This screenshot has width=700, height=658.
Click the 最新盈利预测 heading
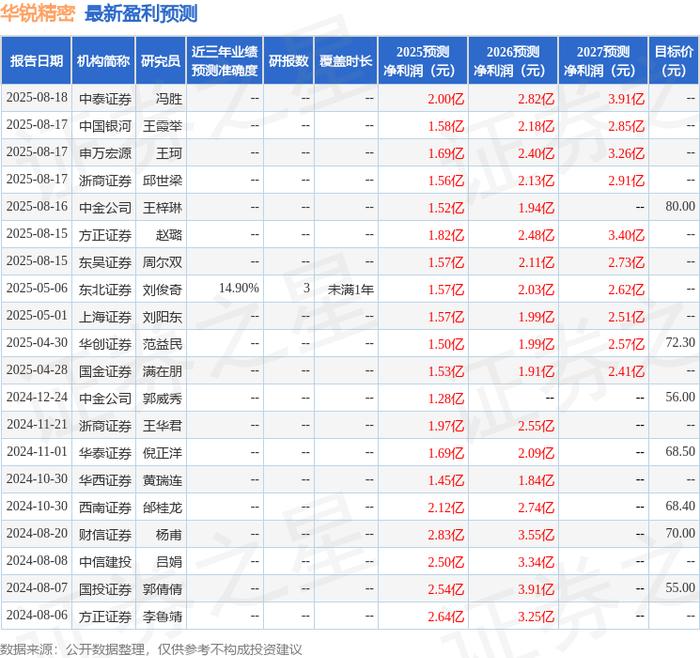(x=141, y=13)
